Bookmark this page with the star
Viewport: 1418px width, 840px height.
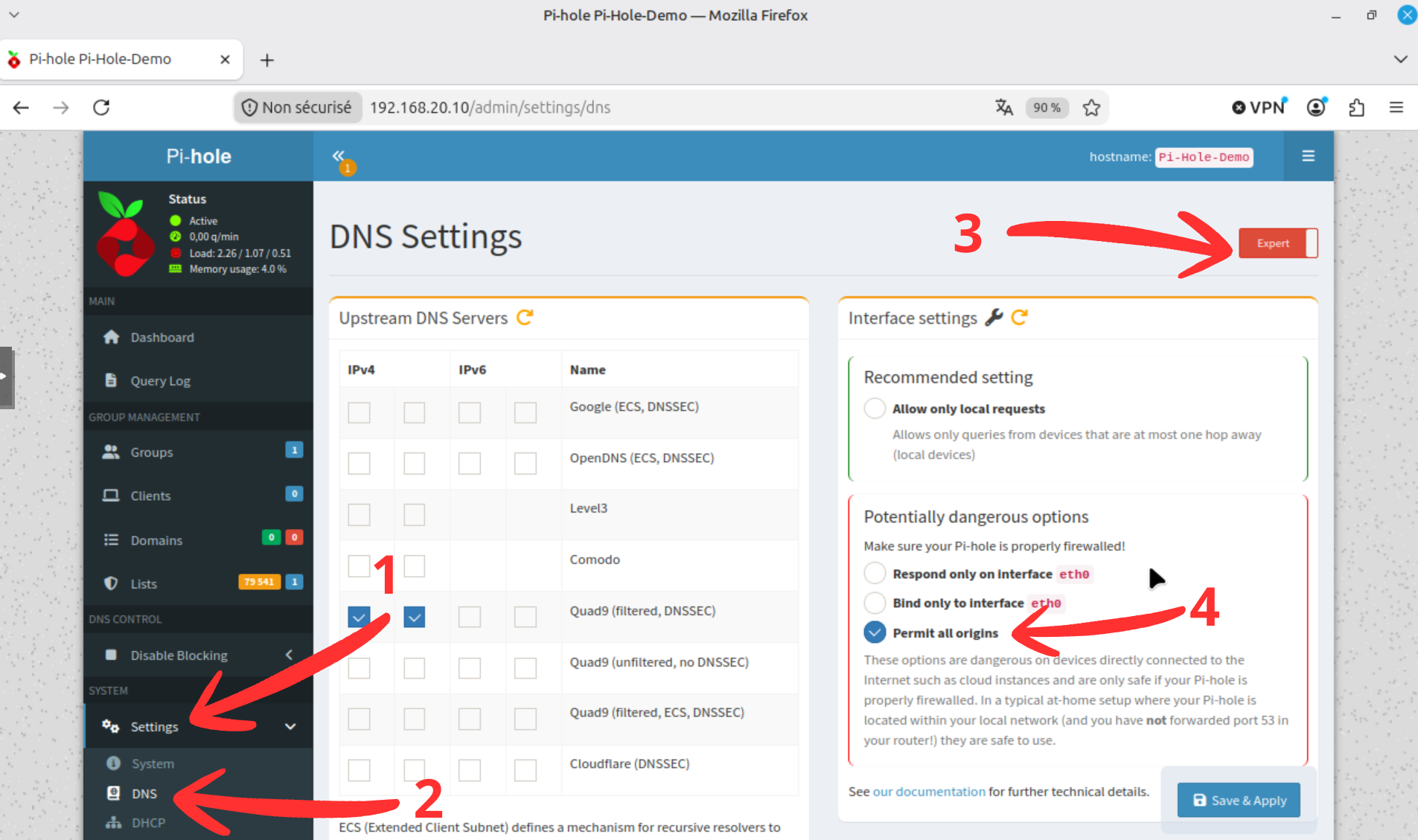tap(1091, 108)
